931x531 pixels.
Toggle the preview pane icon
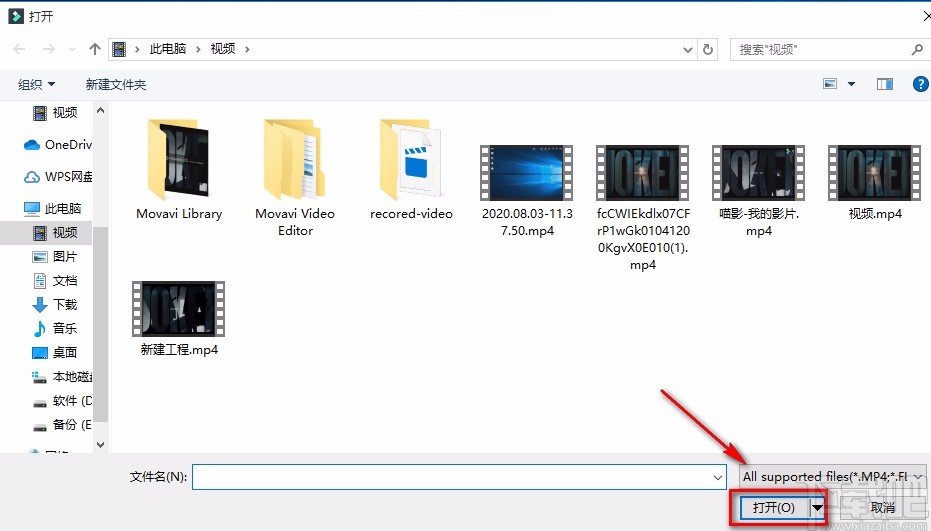click(885, 84)
